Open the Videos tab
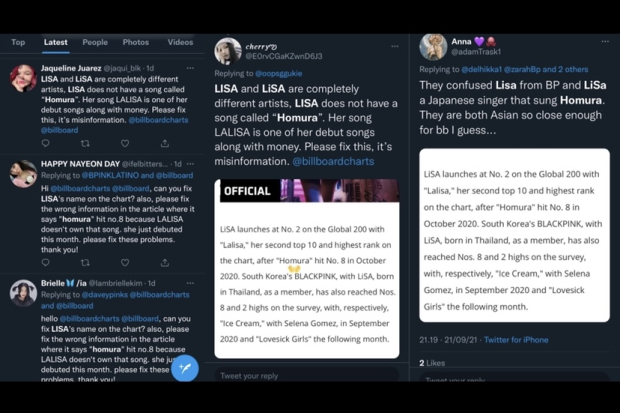Viewport: 620px width, 413px height. 180,43
